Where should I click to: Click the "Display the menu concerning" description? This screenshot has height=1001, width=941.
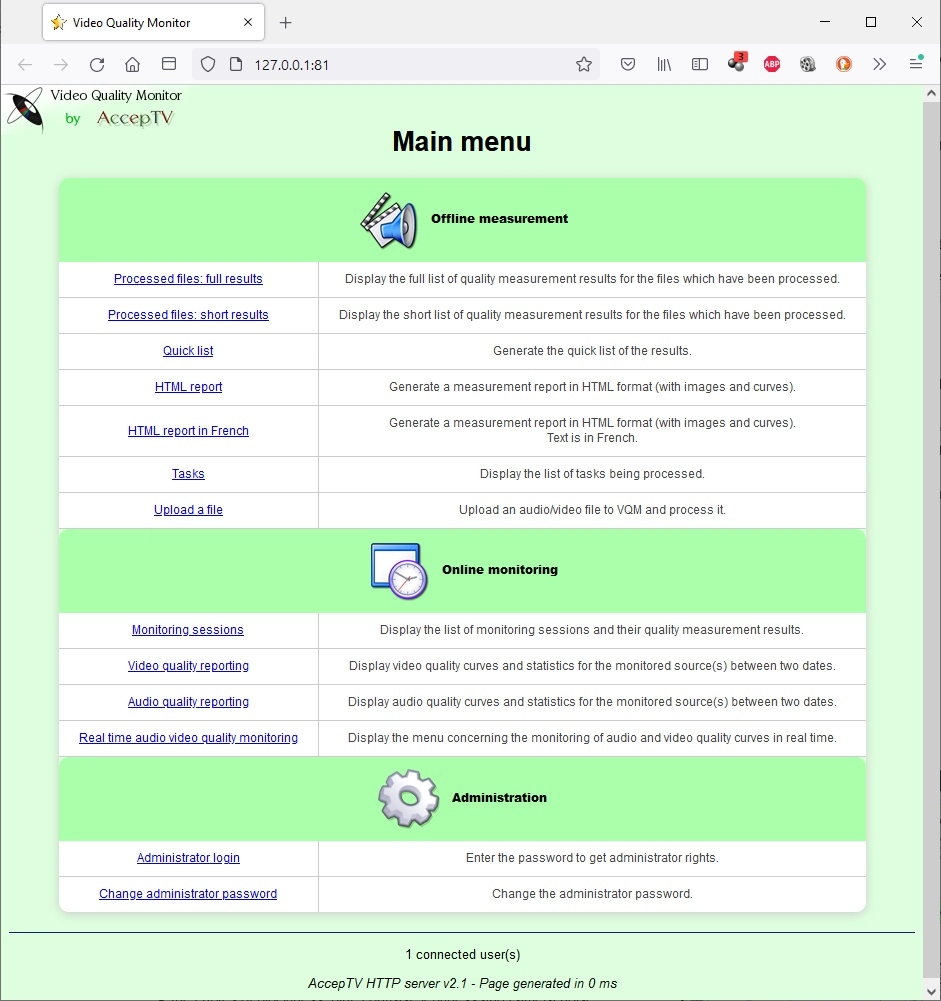click(592, 737)
